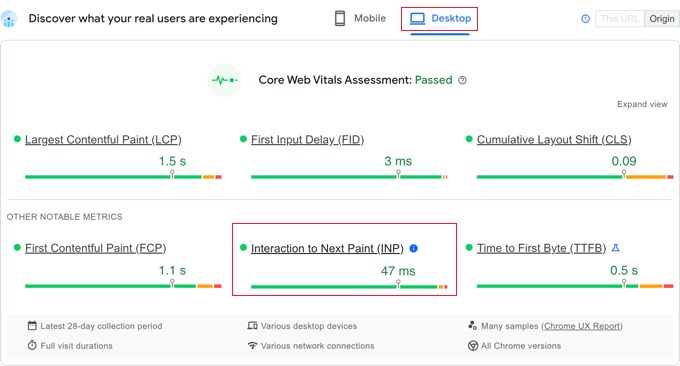
Task: Click the calendar icon for 28-day collection period
Action: pos(32,326)
